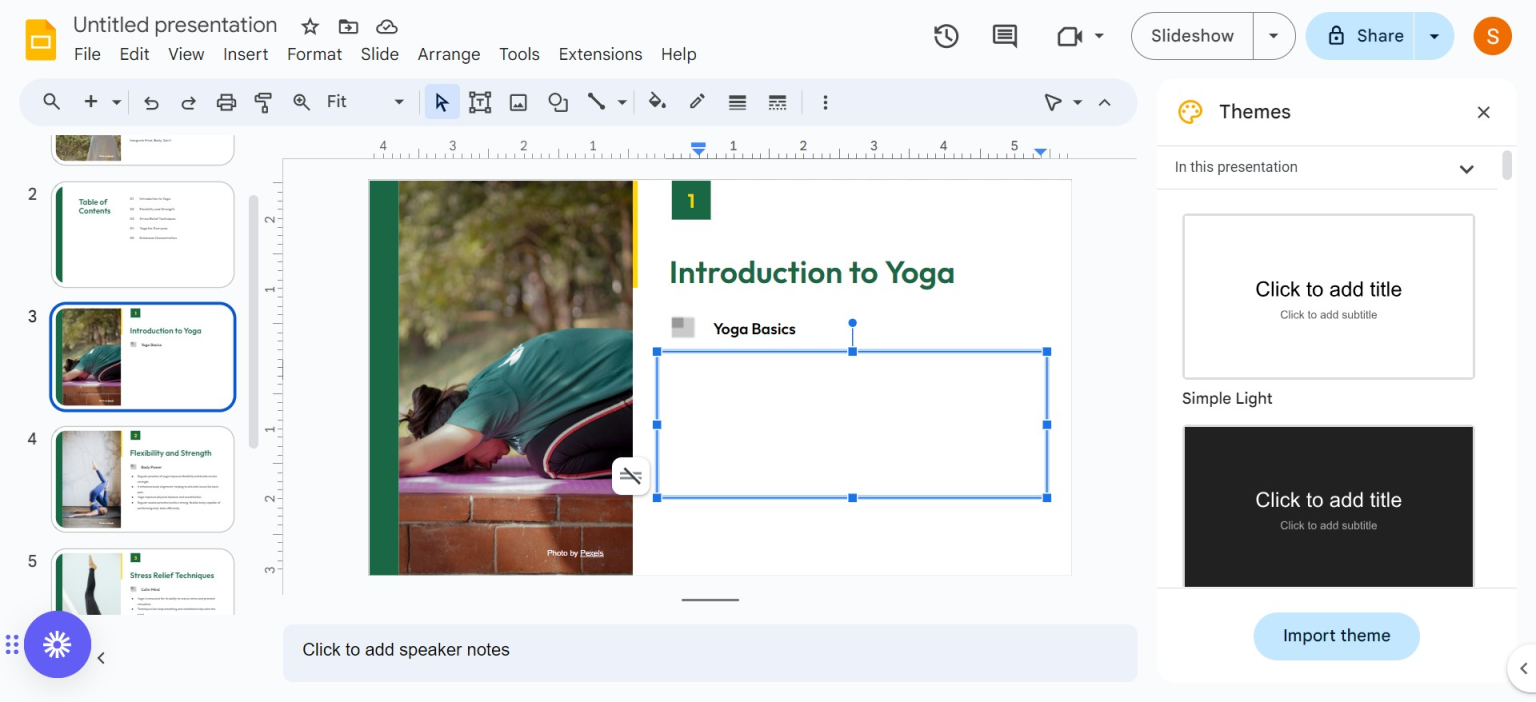1536x702 pixels.
Task: Open the toolbar More options menu
Action: click(x=825, y=102)
